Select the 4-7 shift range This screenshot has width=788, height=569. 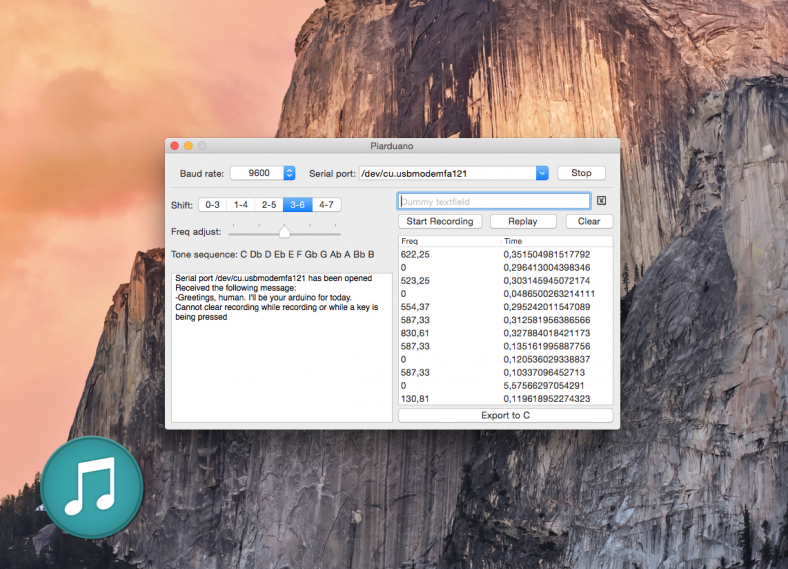coord(327,204)
